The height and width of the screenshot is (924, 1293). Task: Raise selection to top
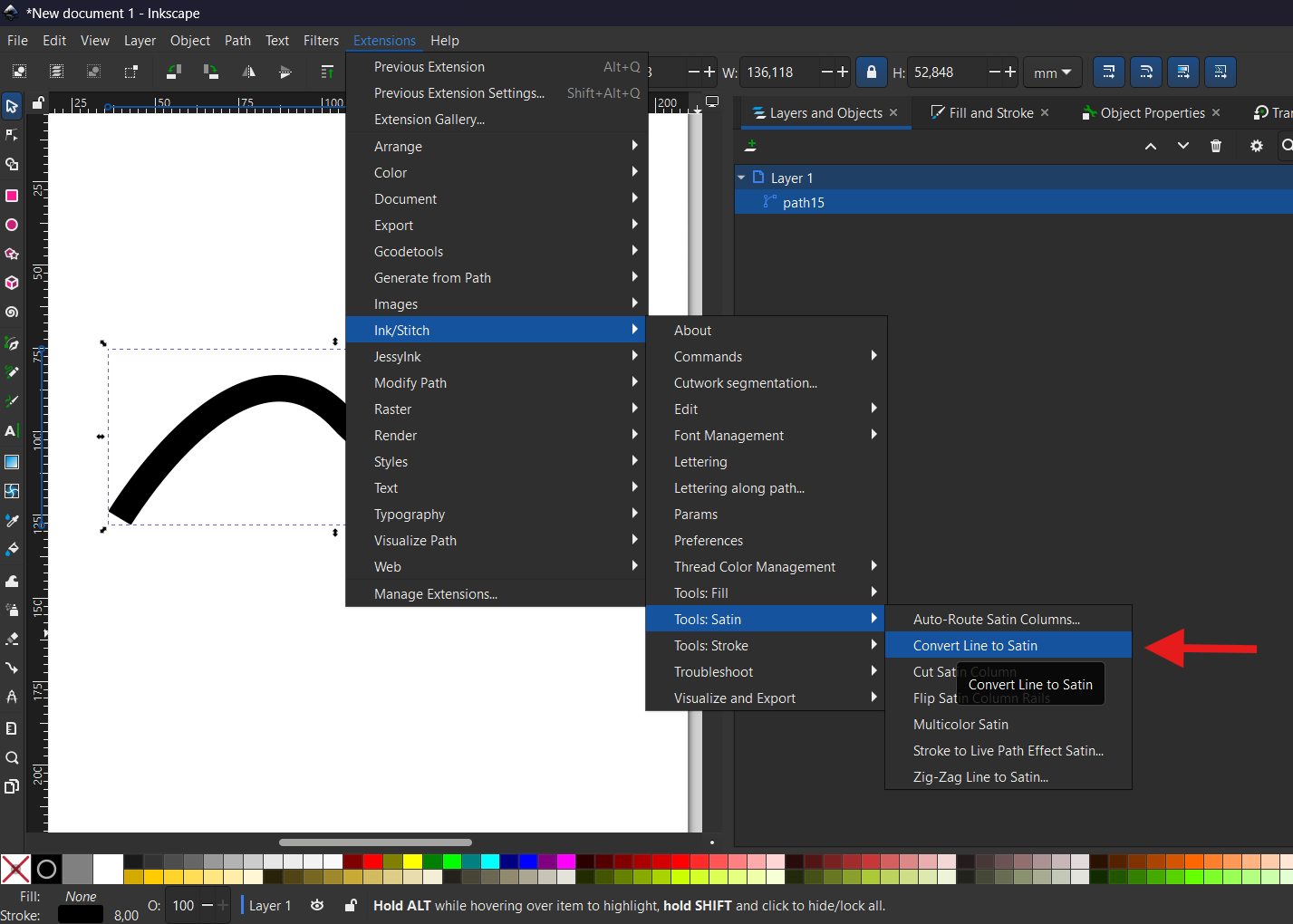[x=328, y=72]
